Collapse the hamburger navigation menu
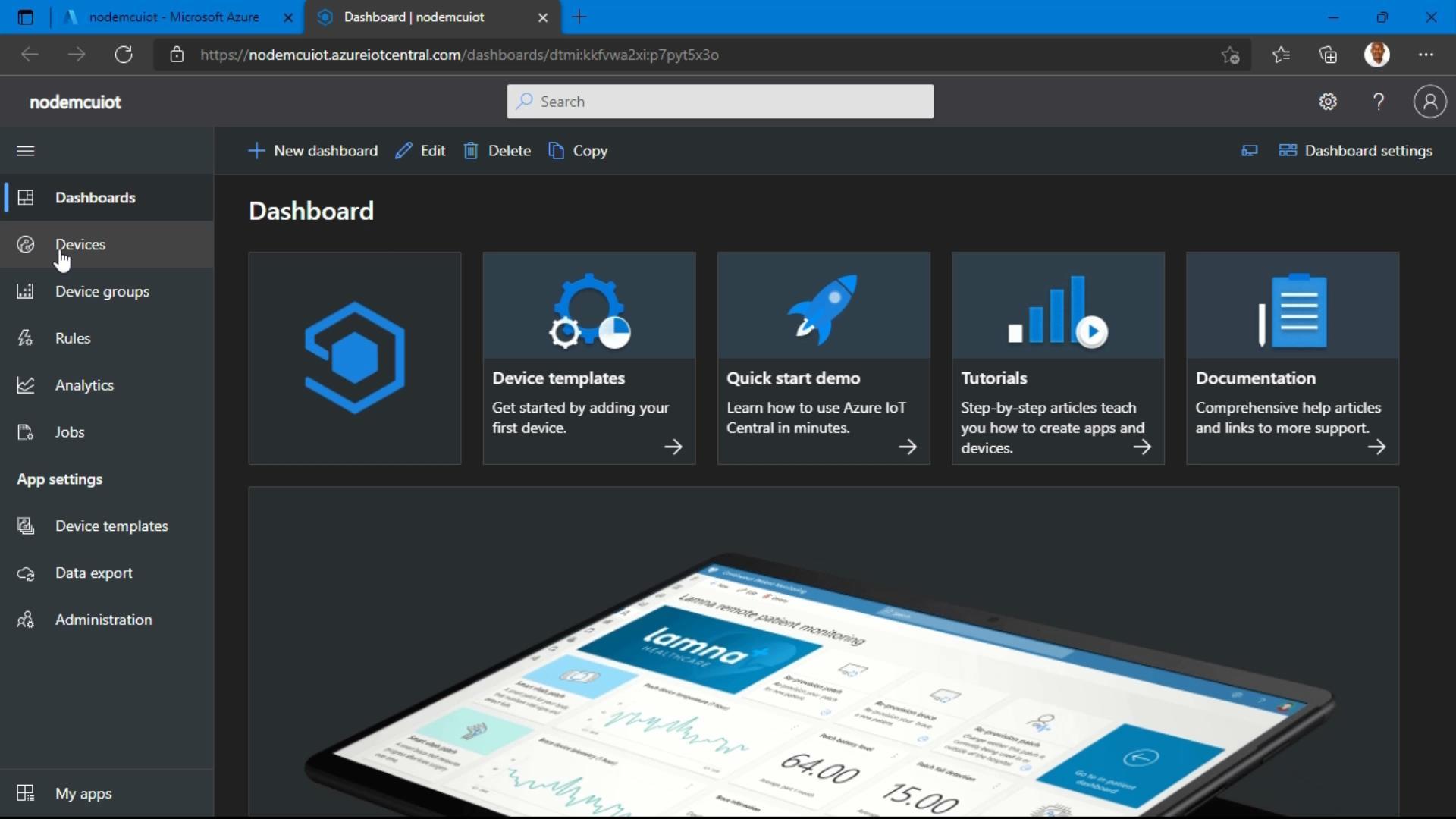 pyautogui.click(x=25, y=151)
